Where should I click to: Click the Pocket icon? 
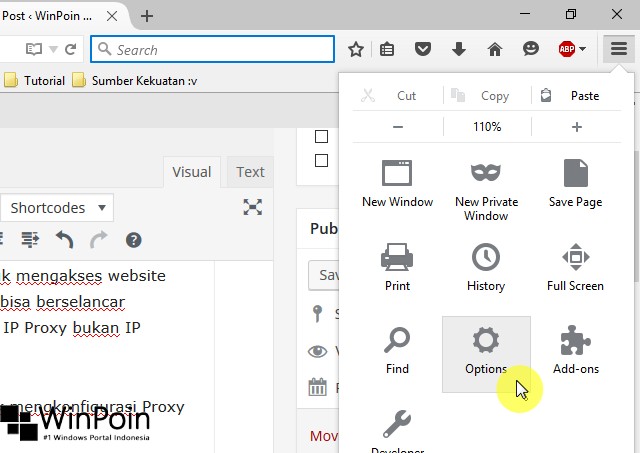tap(423, 49)
